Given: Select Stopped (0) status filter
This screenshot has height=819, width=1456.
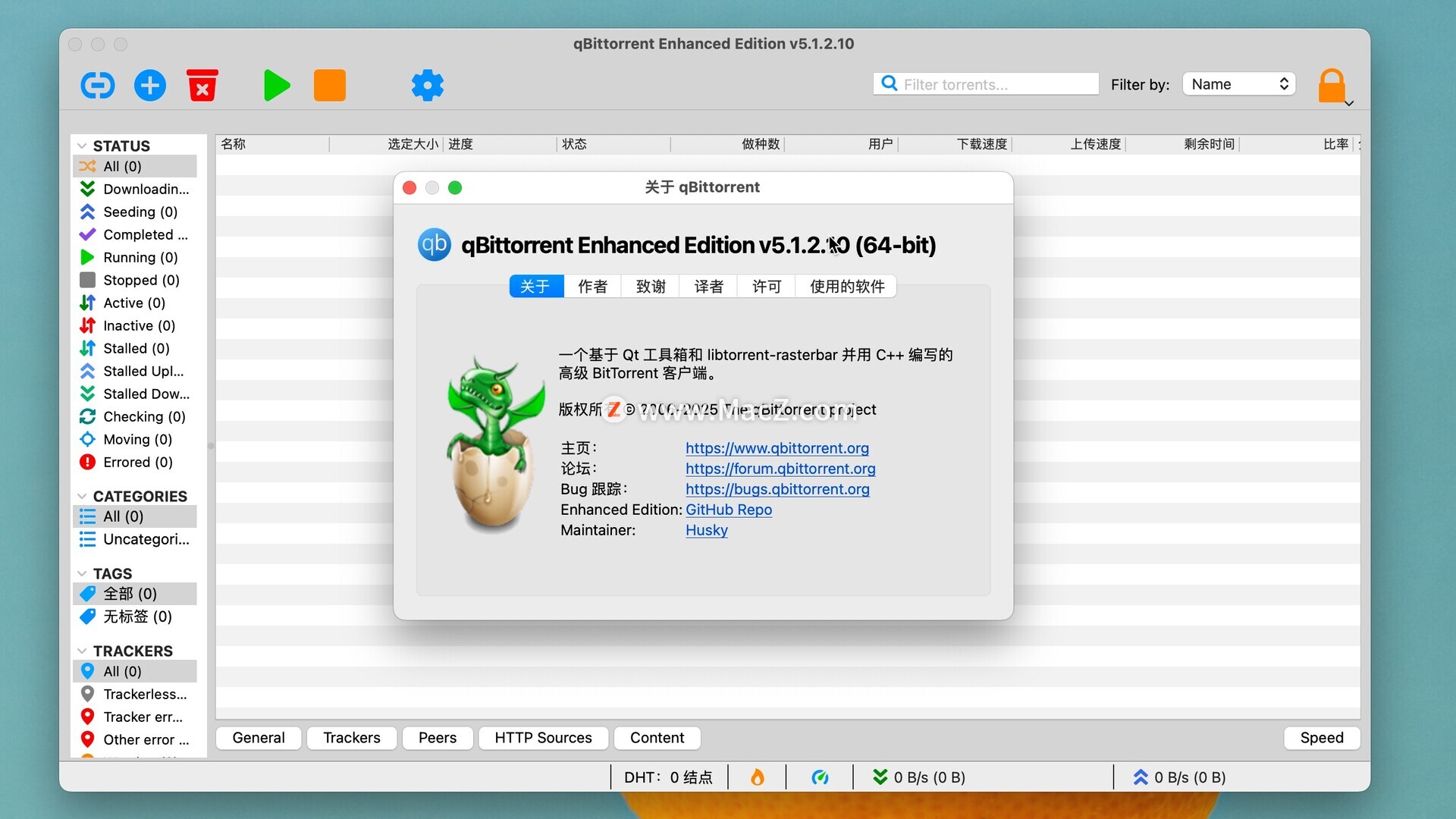Looking at the screenshot, I should (x=135, y=280).
